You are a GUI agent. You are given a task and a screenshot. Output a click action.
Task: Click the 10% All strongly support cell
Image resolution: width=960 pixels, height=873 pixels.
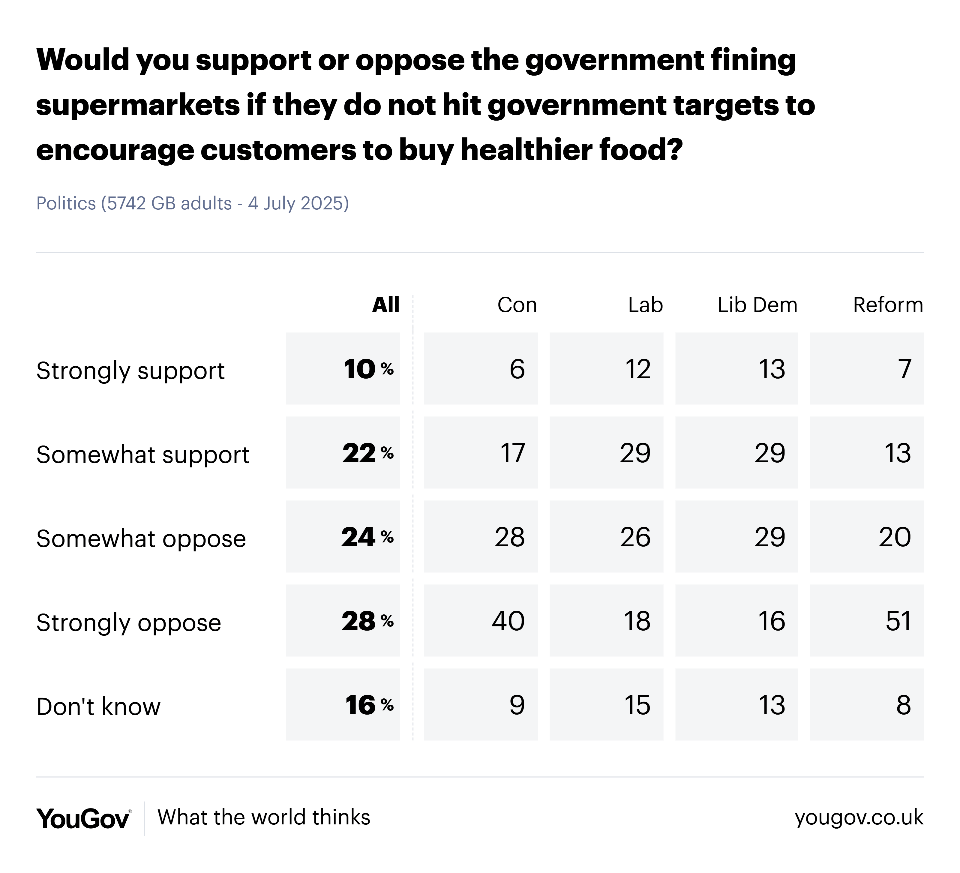click(343, 369)
